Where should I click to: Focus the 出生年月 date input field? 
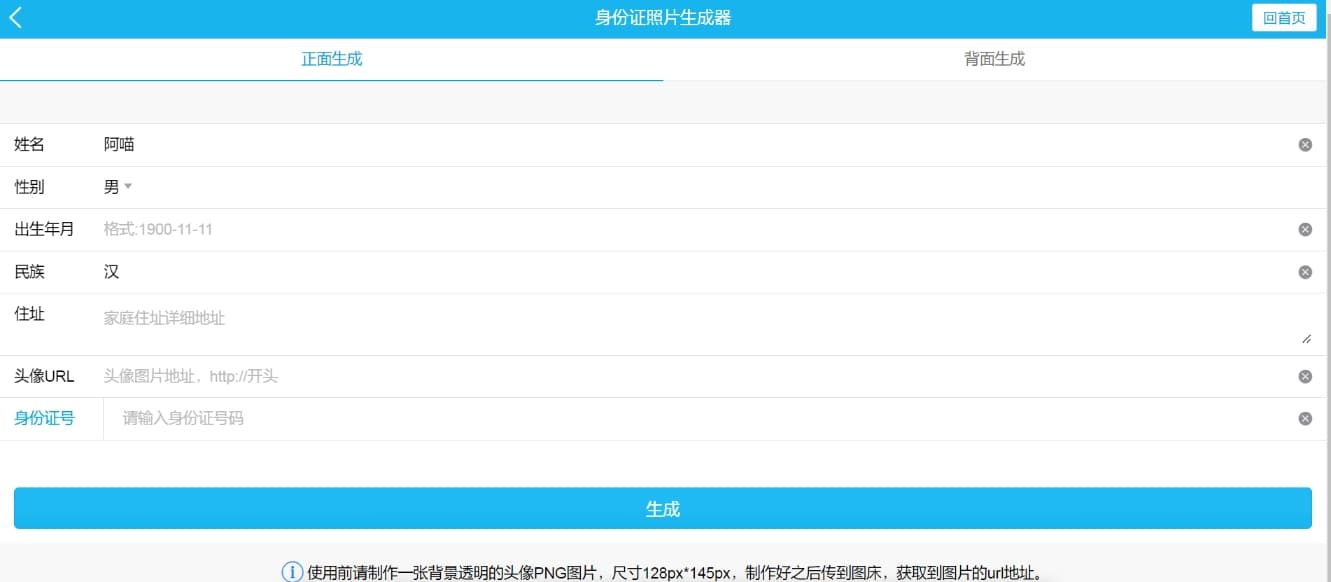pyautogui.click(x=400, y=229)
